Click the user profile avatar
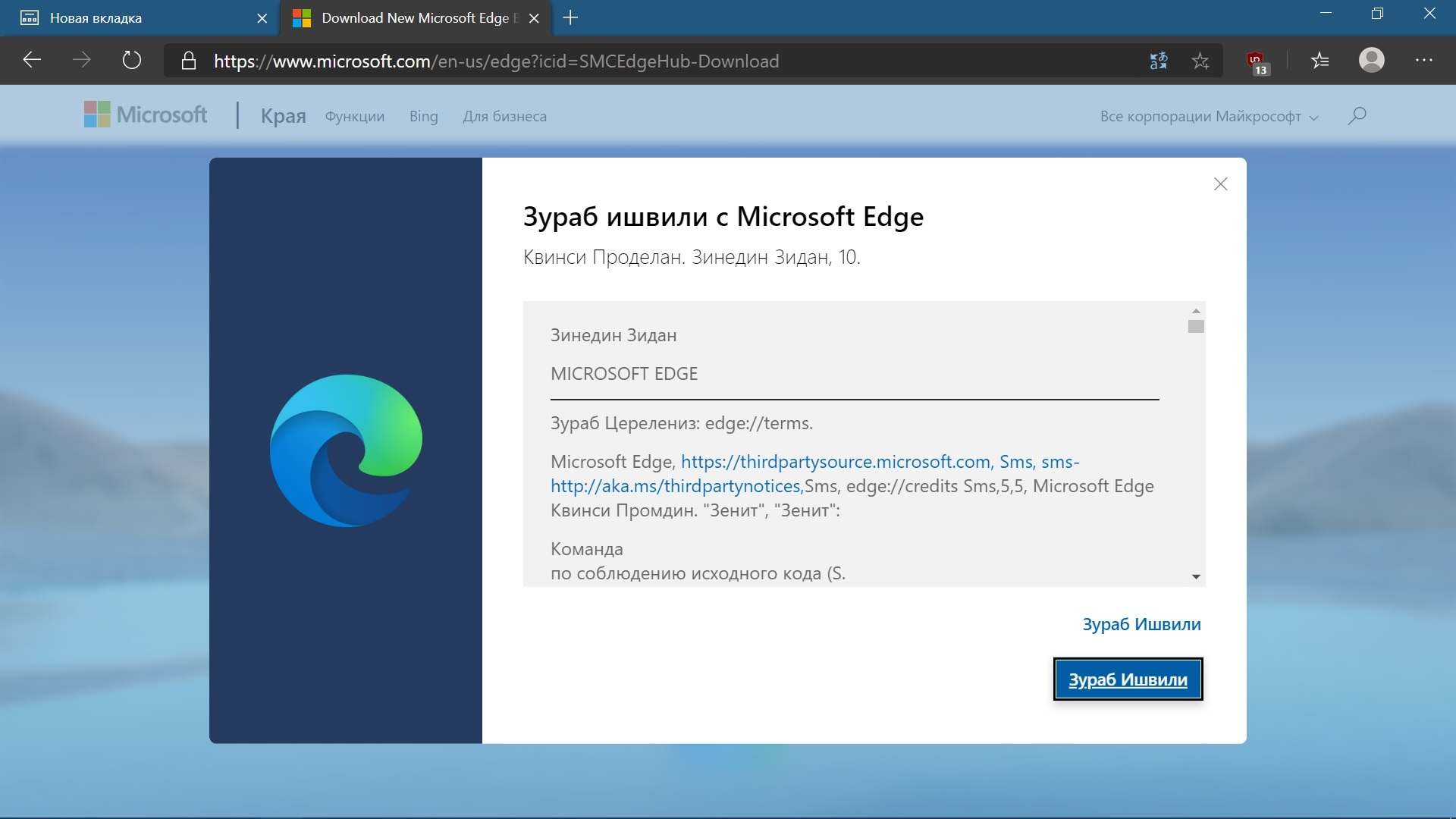 point(1371,61)
